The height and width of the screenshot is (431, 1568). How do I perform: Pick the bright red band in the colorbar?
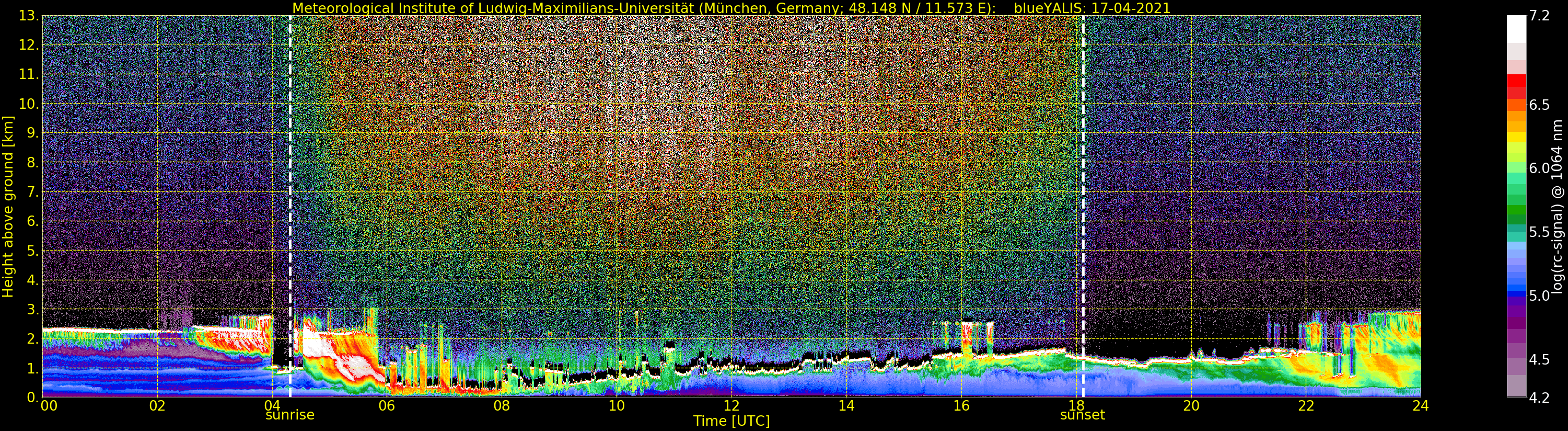pyautogui.click(x=1516, y=80)
